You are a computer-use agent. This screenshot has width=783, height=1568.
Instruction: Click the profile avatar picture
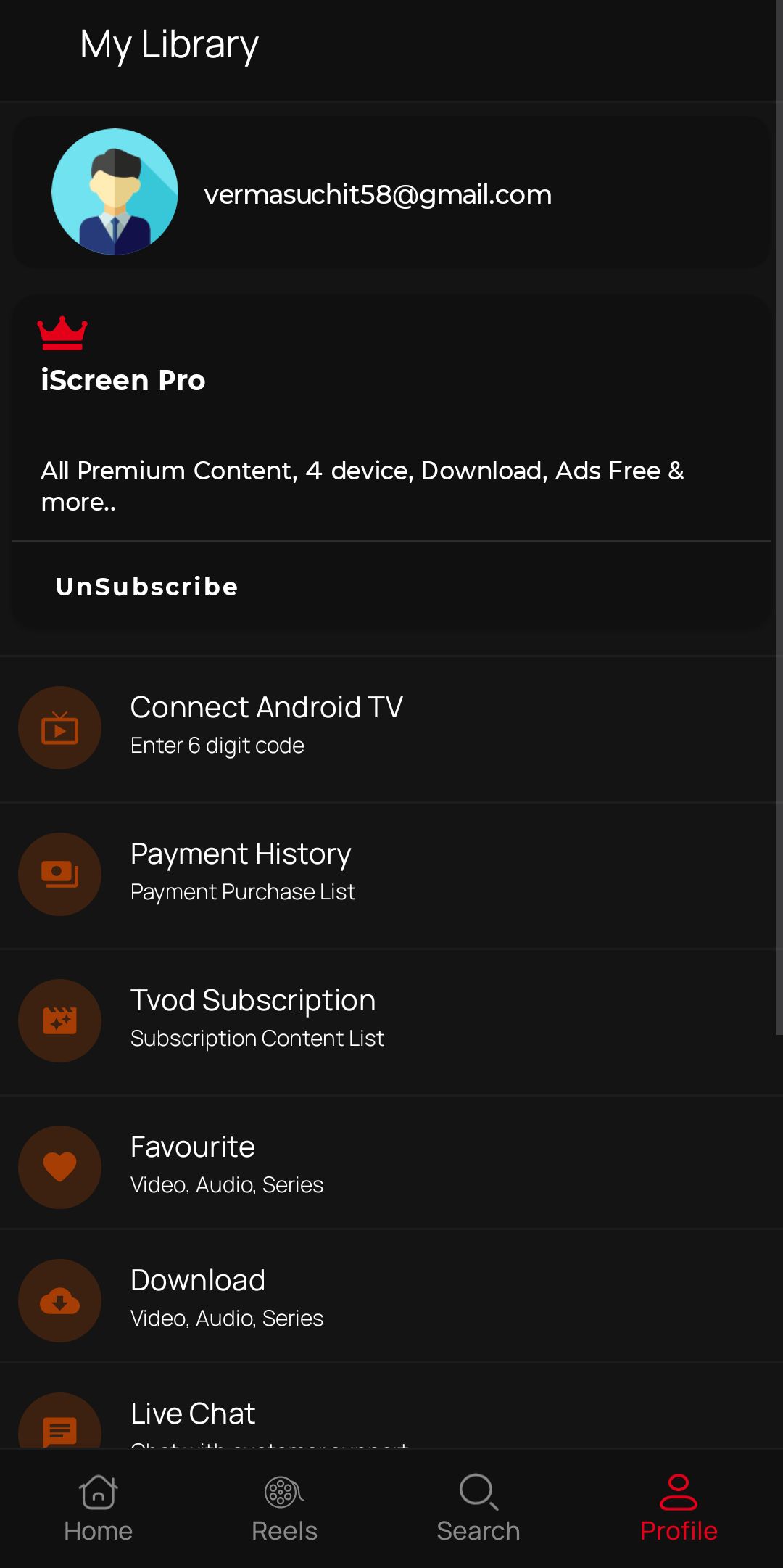115,192
